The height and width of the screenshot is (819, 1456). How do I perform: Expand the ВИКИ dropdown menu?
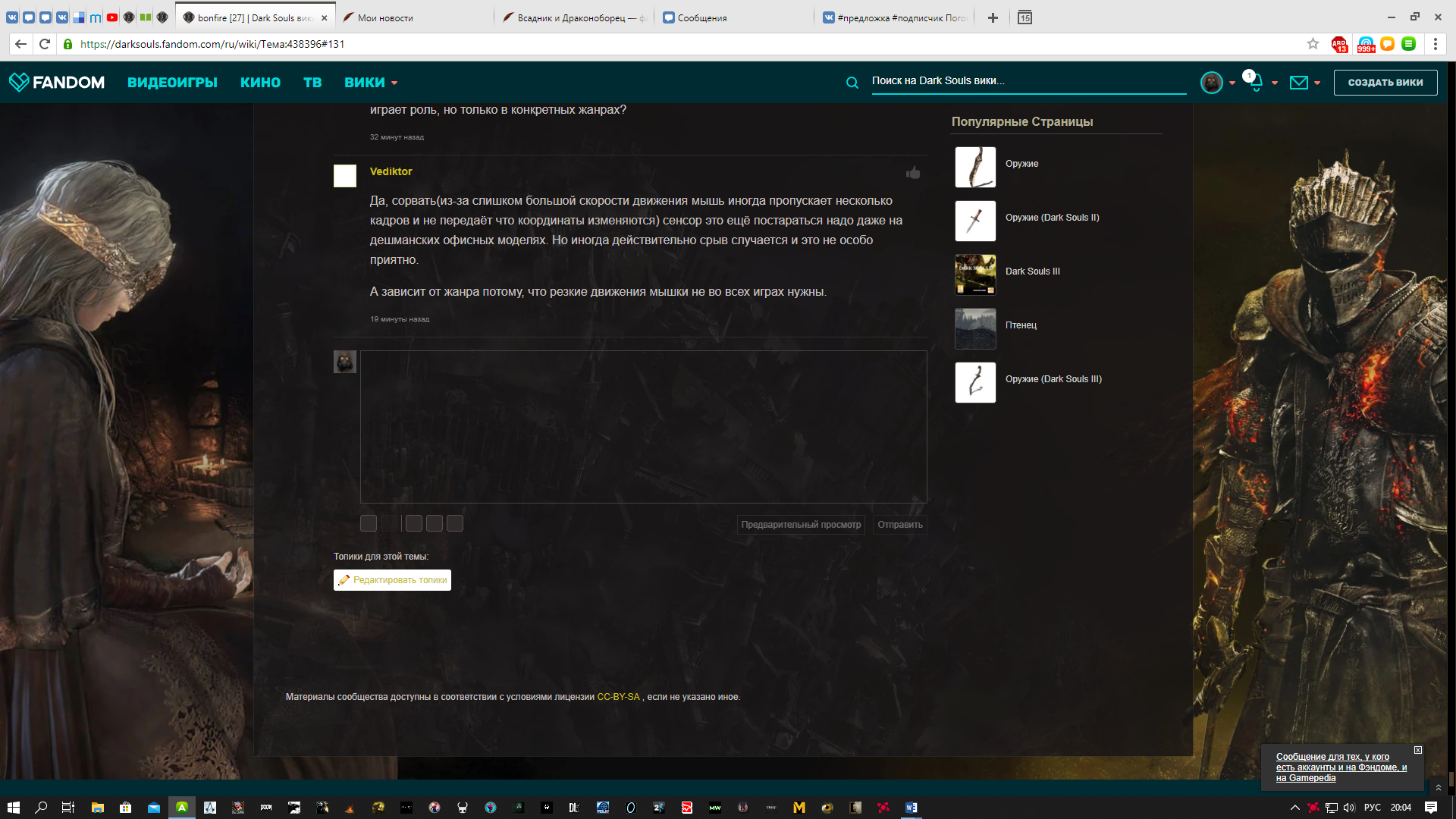pos(371,83)
